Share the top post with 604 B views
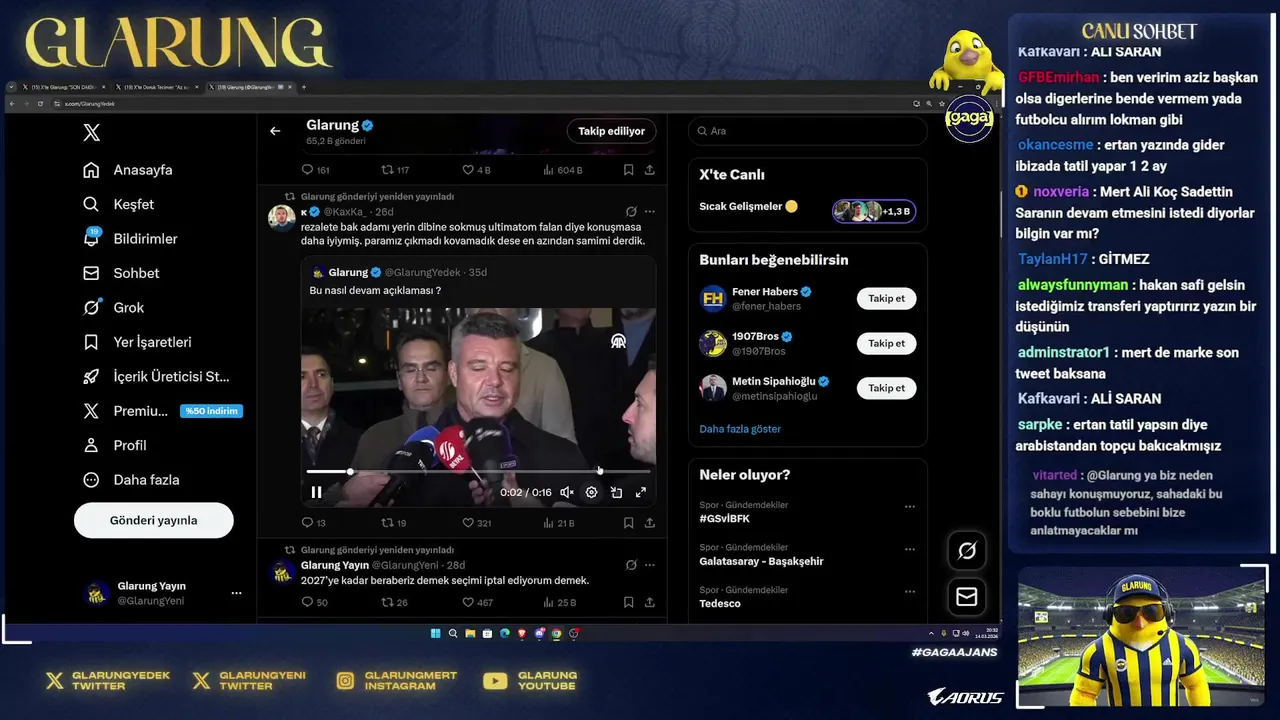This screenshot has width=1280, height=720. (650, 170)
